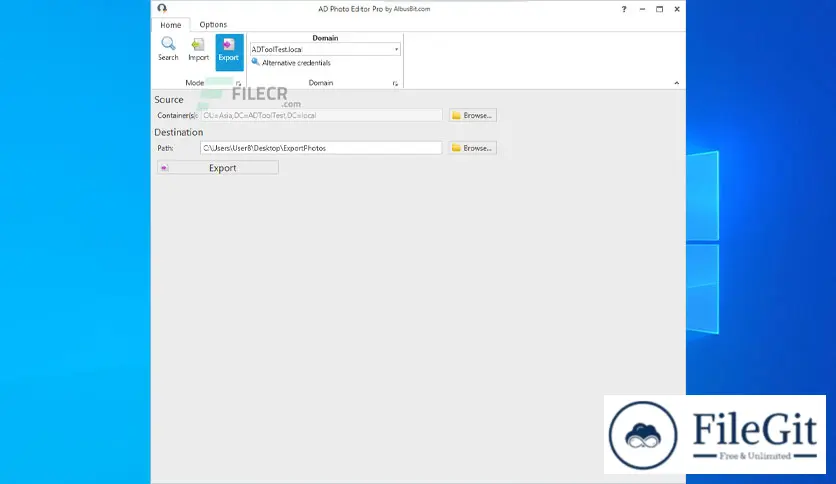
Task: Start export with the large Export button
Action: 218,167
